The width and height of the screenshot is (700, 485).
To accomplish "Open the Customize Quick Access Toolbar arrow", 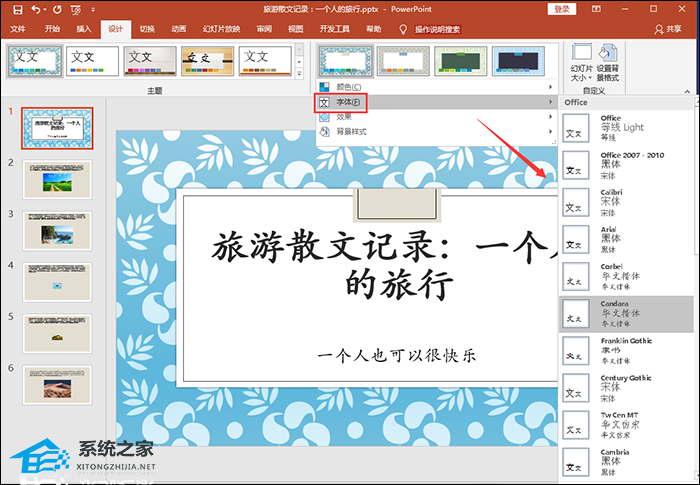I will pyautogui.click(x=93, y=9).
